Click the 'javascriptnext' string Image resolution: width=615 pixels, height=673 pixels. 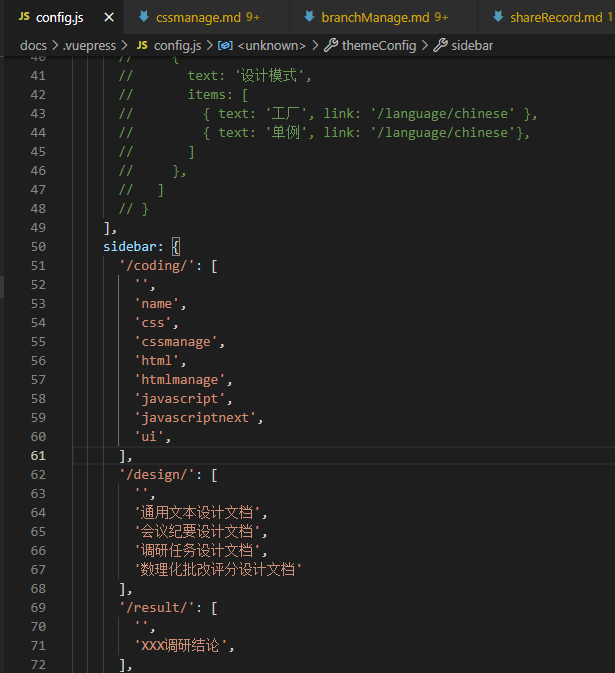(x=195, y=418)
